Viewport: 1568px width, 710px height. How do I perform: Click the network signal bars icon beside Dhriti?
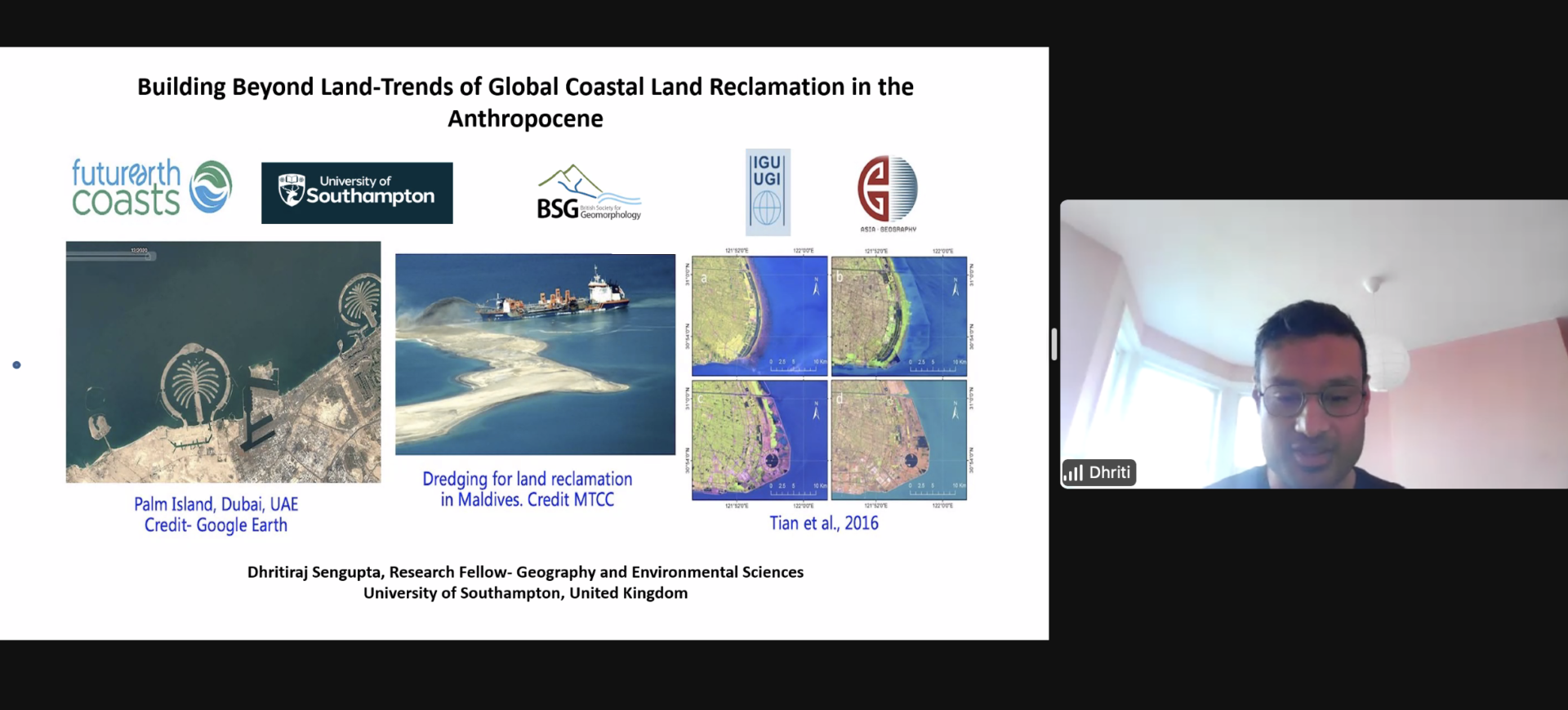tap(1073, 473)
